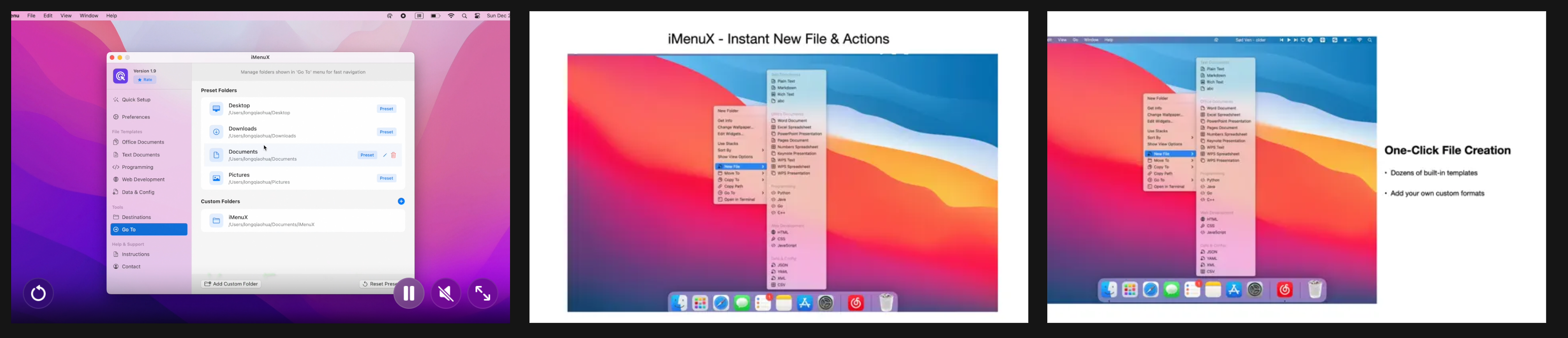
Task: Open Quick Setup in the sidebar
Action: click(x=136, y=100)
